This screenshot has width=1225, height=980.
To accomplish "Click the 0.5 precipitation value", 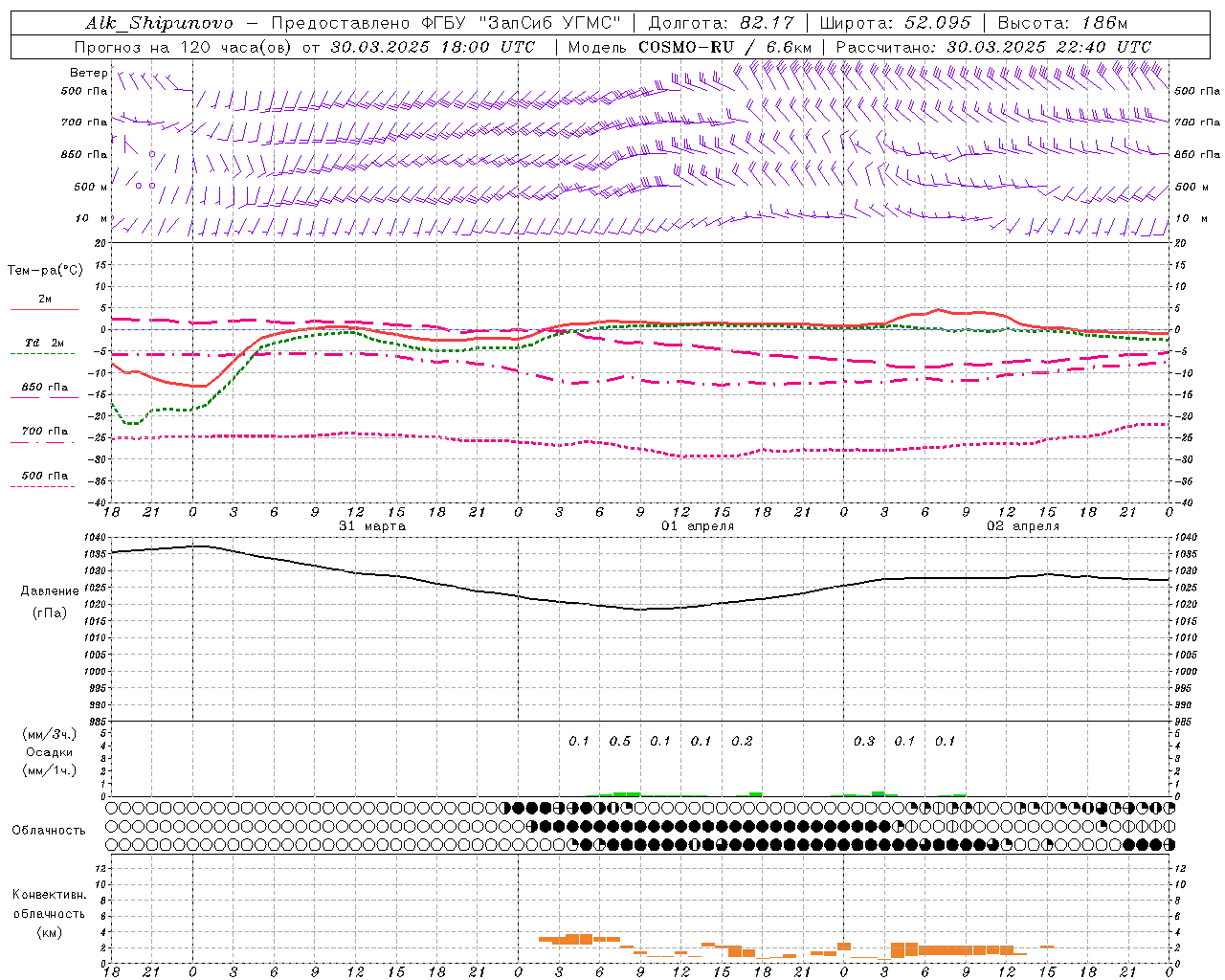I will (620, 741).
